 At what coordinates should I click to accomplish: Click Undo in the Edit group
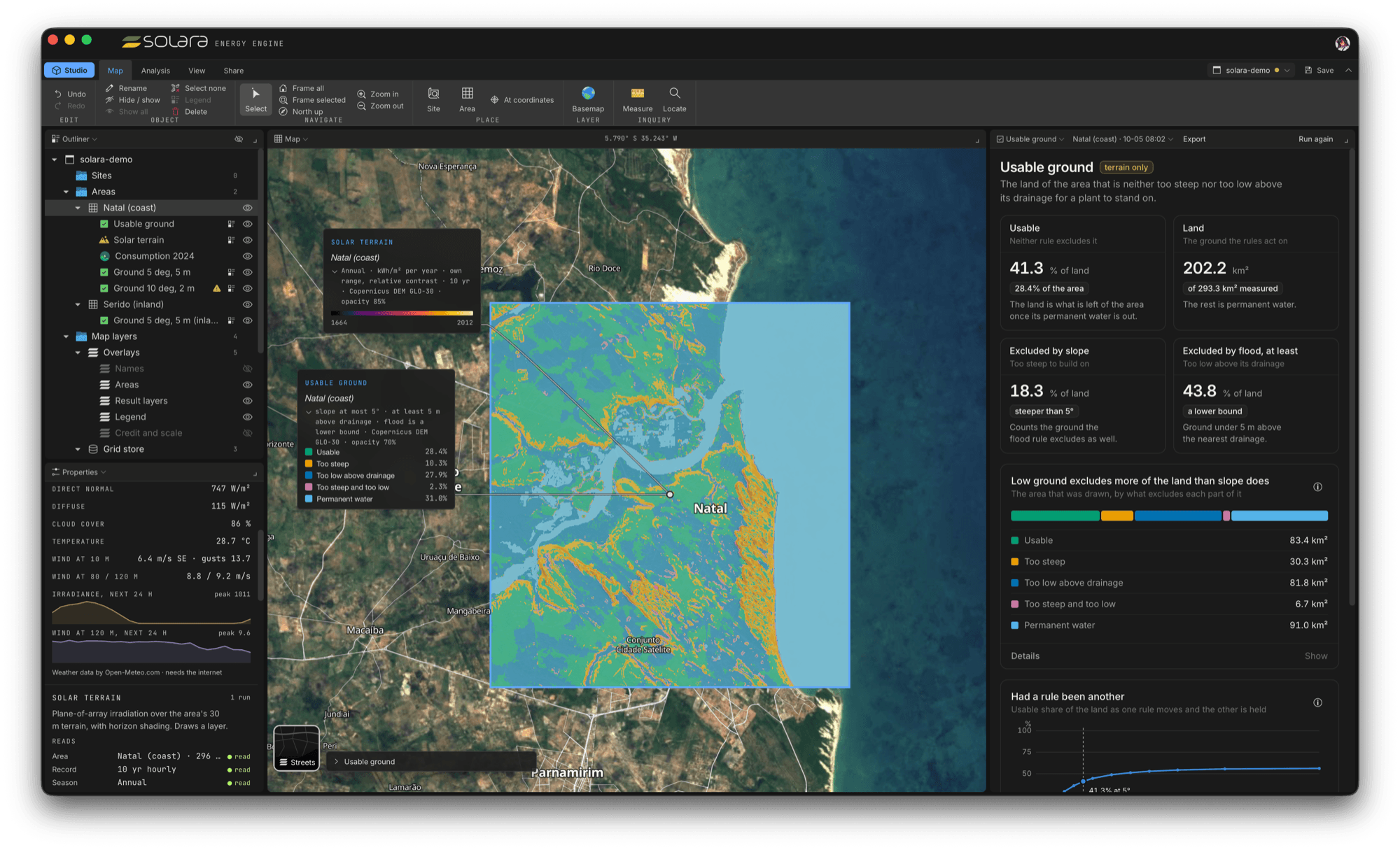click(x=70, y=94)
